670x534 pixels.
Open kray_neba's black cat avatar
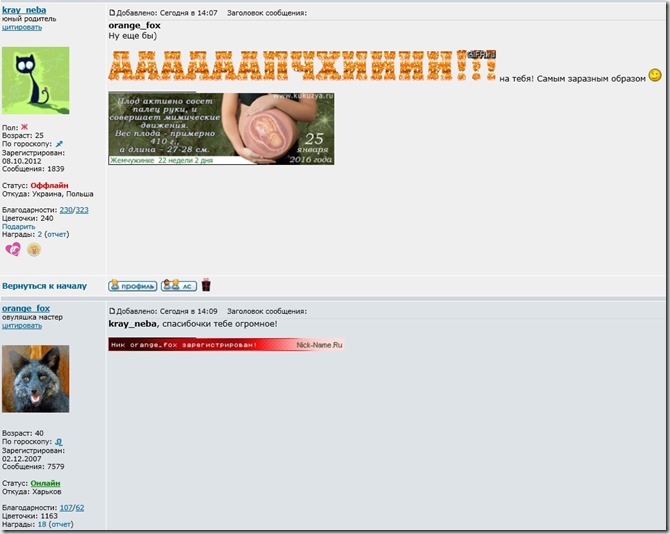coord(36,80)
